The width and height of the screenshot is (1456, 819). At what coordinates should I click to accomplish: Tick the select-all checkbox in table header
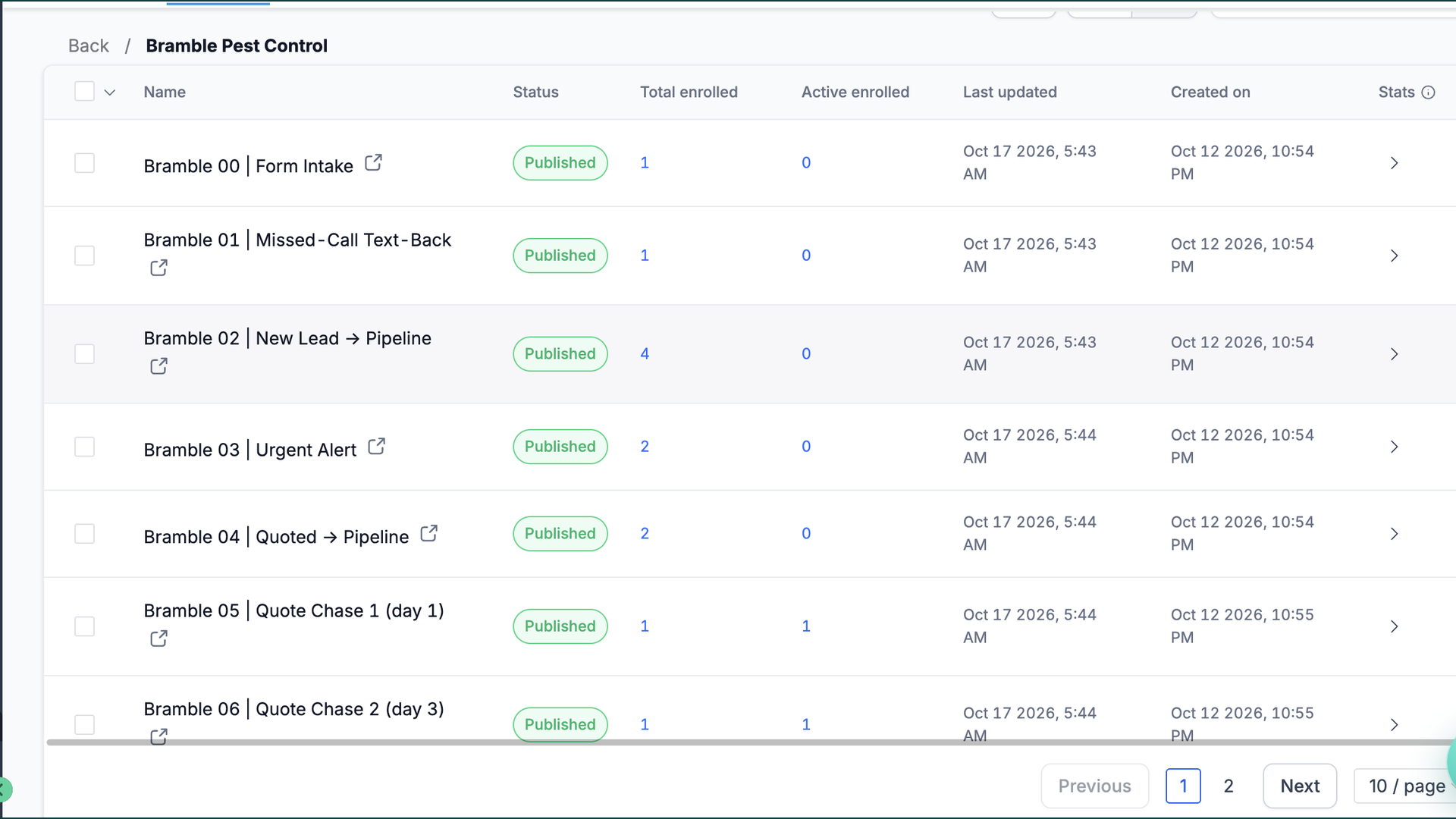[x=84, y=92]
